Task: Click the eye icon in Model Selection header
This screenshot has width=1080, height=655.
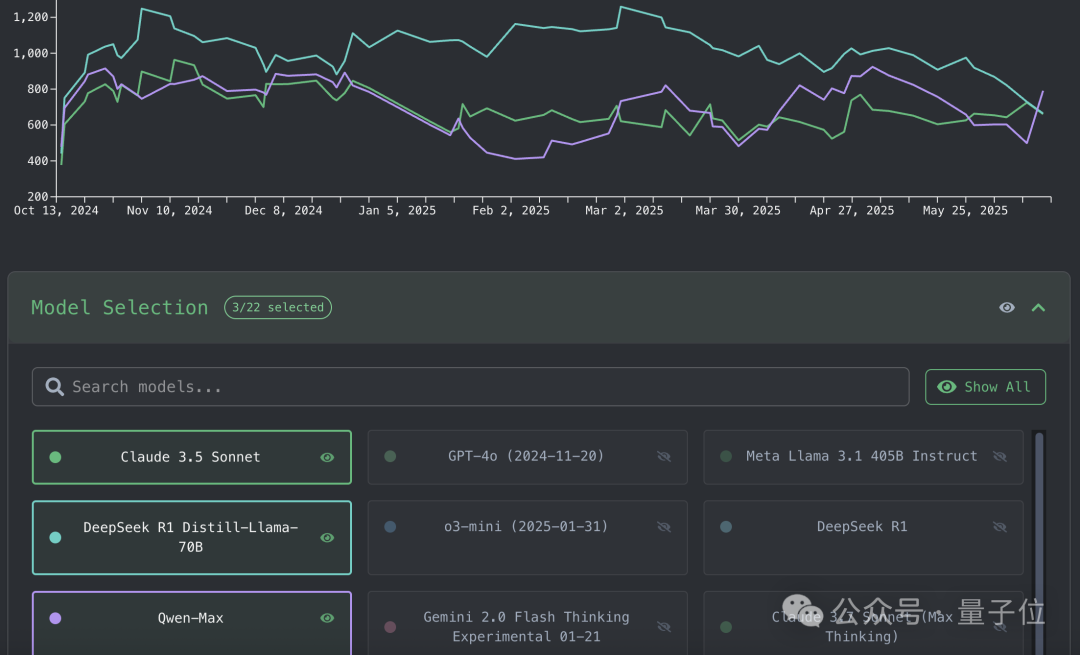Action: (x=1007, y=308)
